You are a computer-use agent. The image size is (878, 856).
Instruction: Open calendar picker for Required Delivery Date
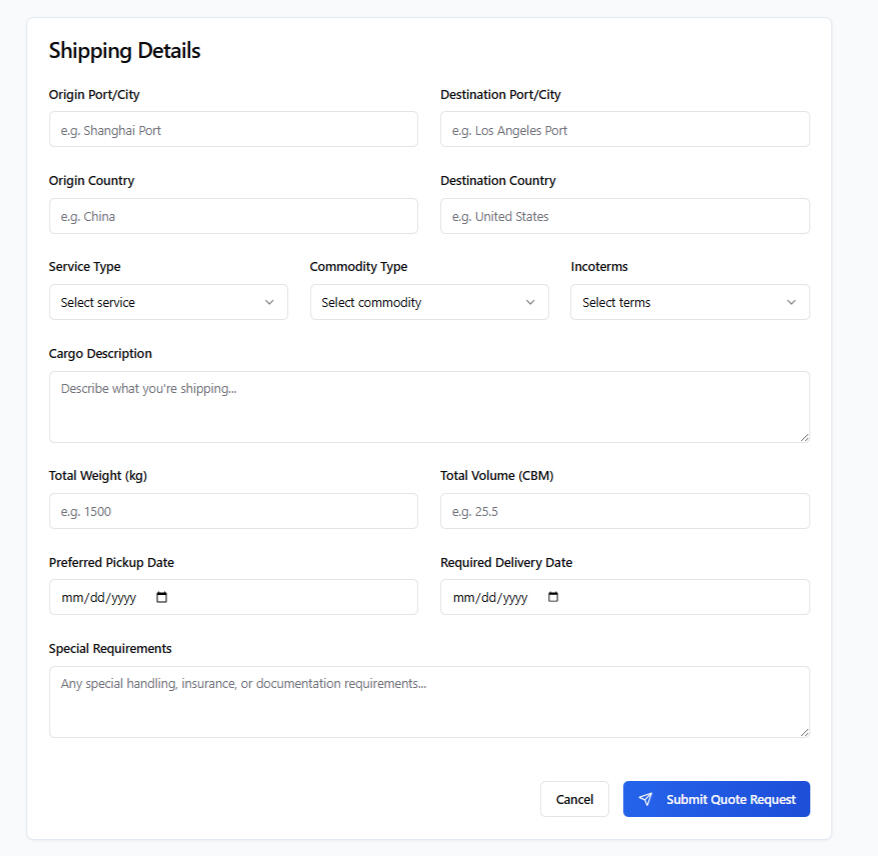pos(553,597)
